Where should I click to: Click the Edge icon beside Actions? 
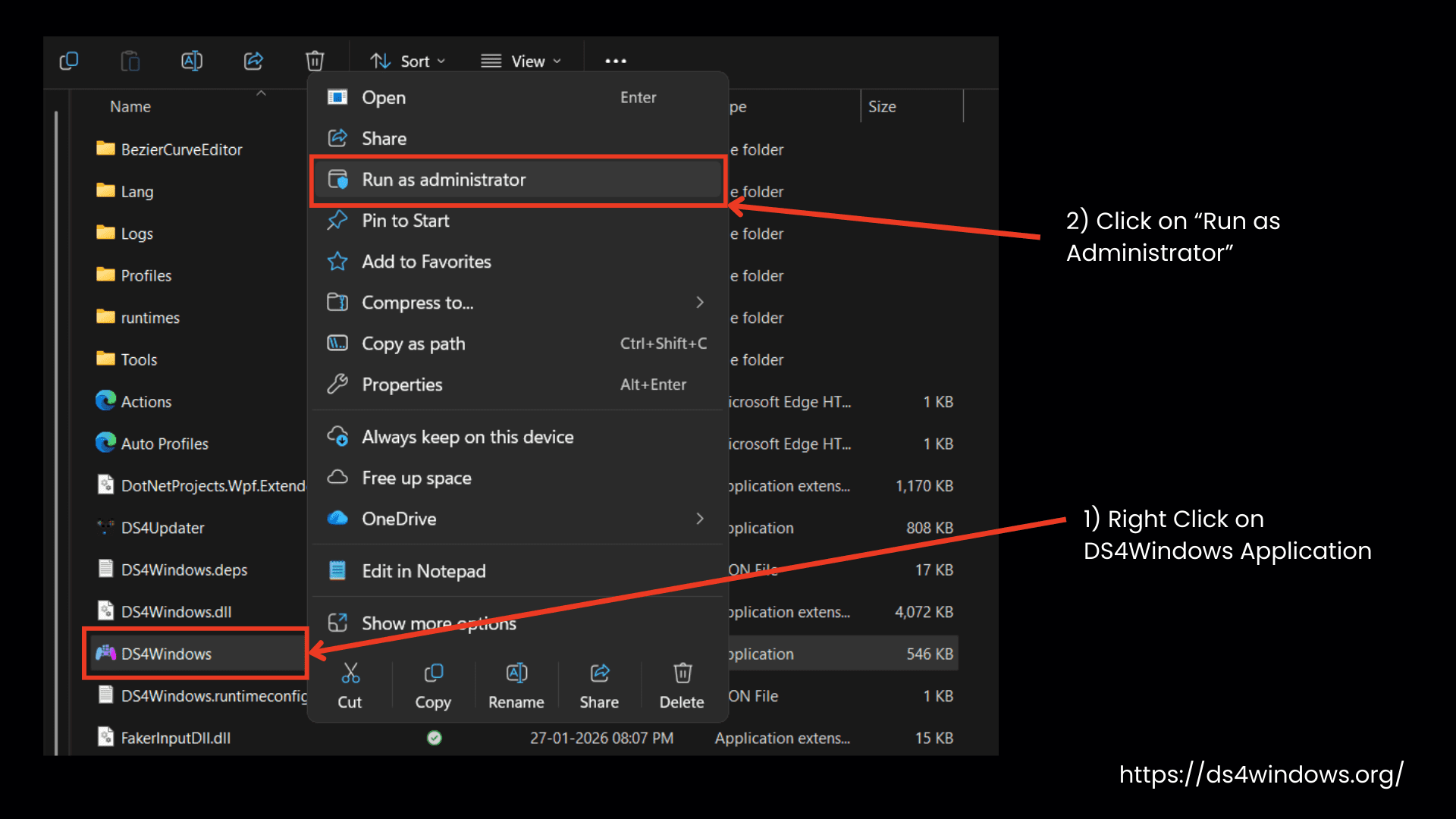pos(105,400)
